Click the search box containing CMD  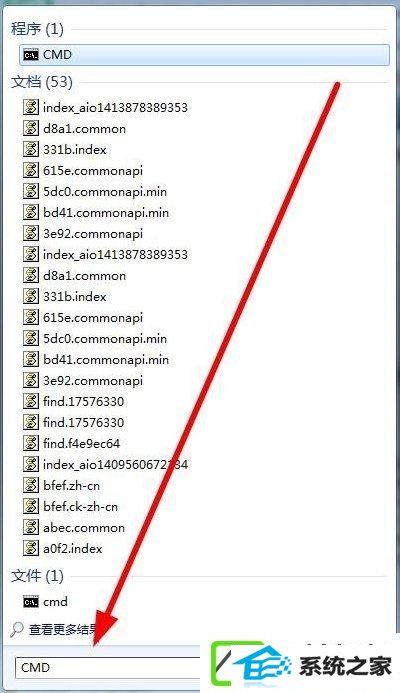coord(108,667)
